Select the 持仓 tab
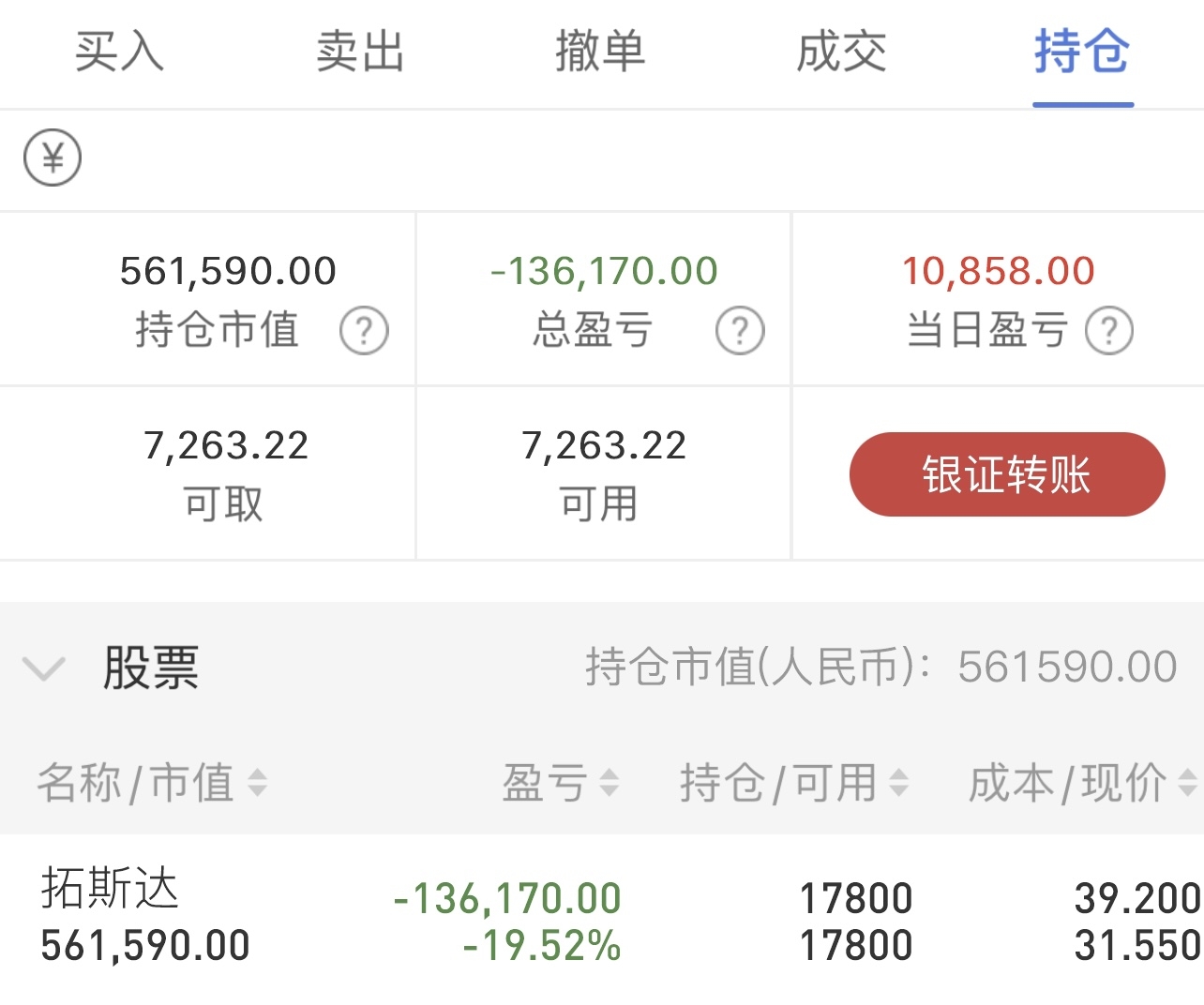This screenshot has width=1204, height=1005. (1082, 52)
